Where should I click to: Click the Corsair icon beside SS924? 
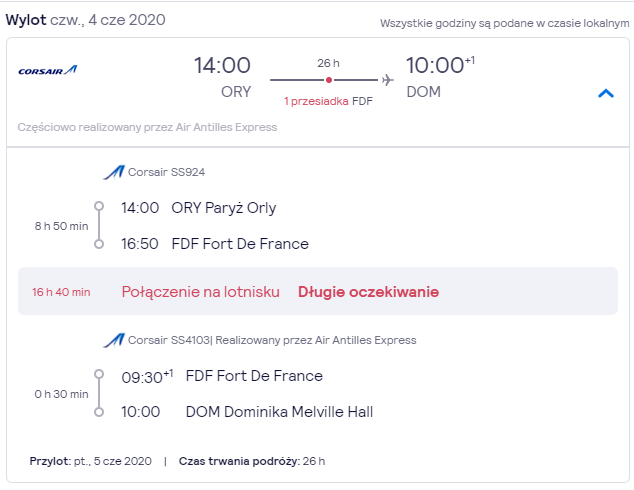click(x=114, y=172)
